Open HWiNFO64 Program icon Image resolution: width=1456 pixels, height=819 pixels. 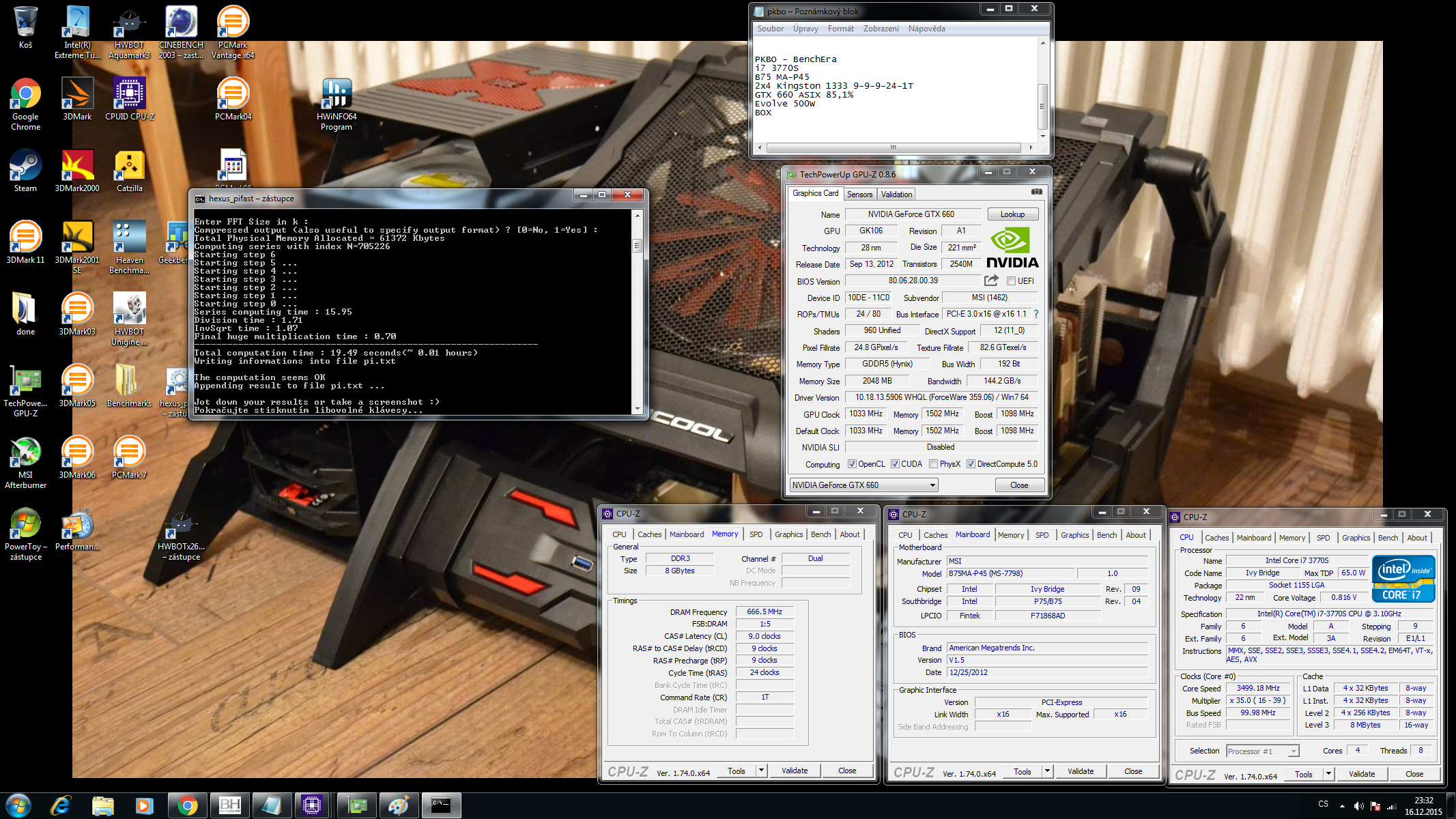coord(337,104)
